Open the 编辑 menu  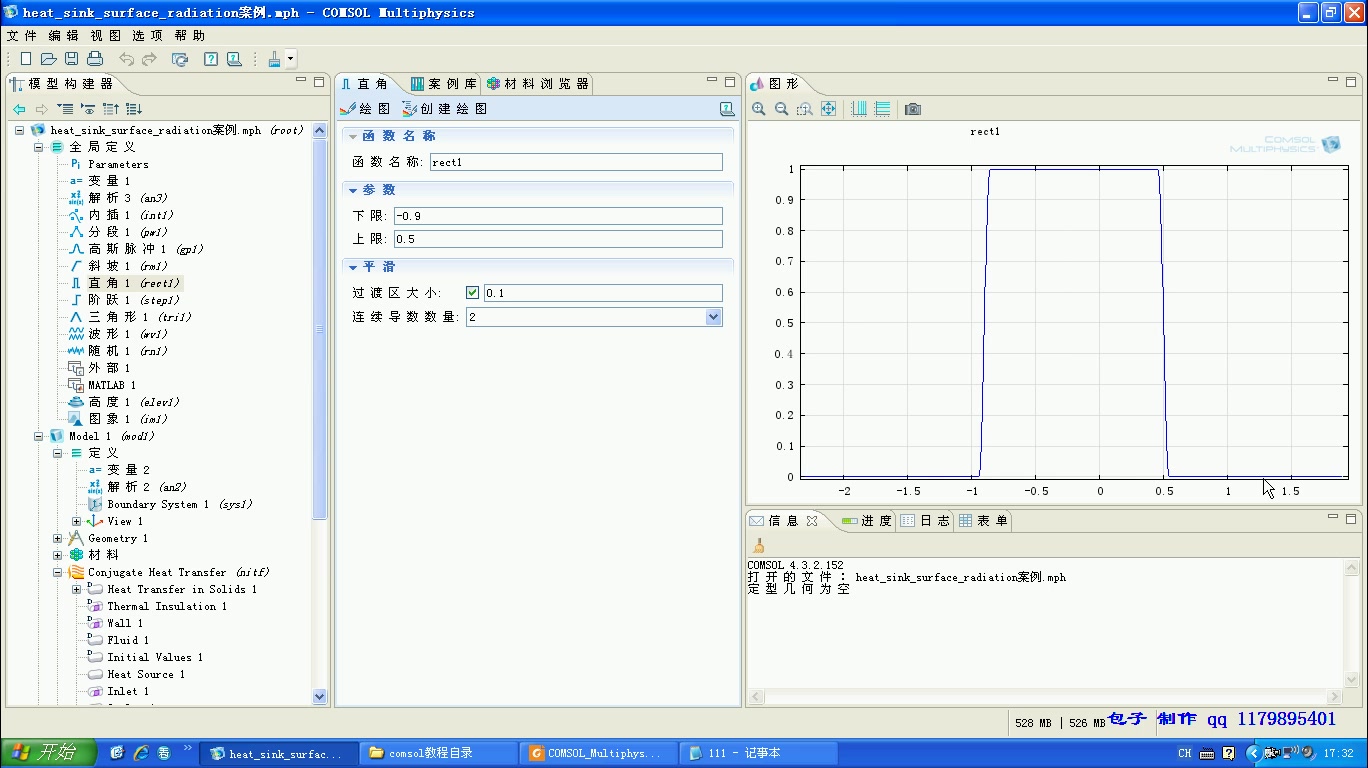click(63, 35)
